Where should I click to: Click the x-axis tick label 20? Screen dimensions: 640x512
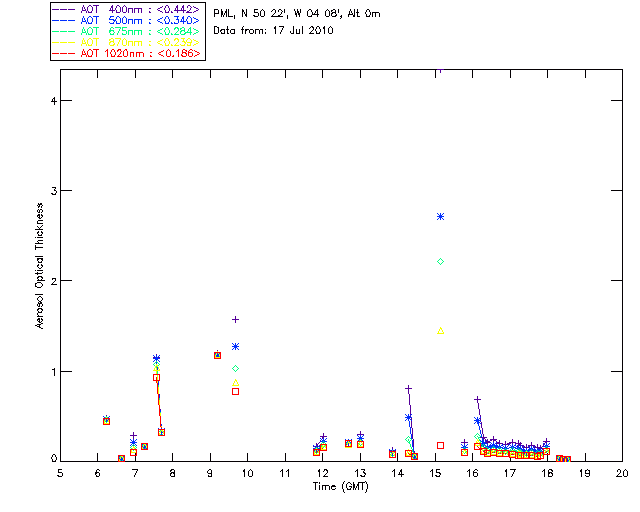click(x=622, y=472)
